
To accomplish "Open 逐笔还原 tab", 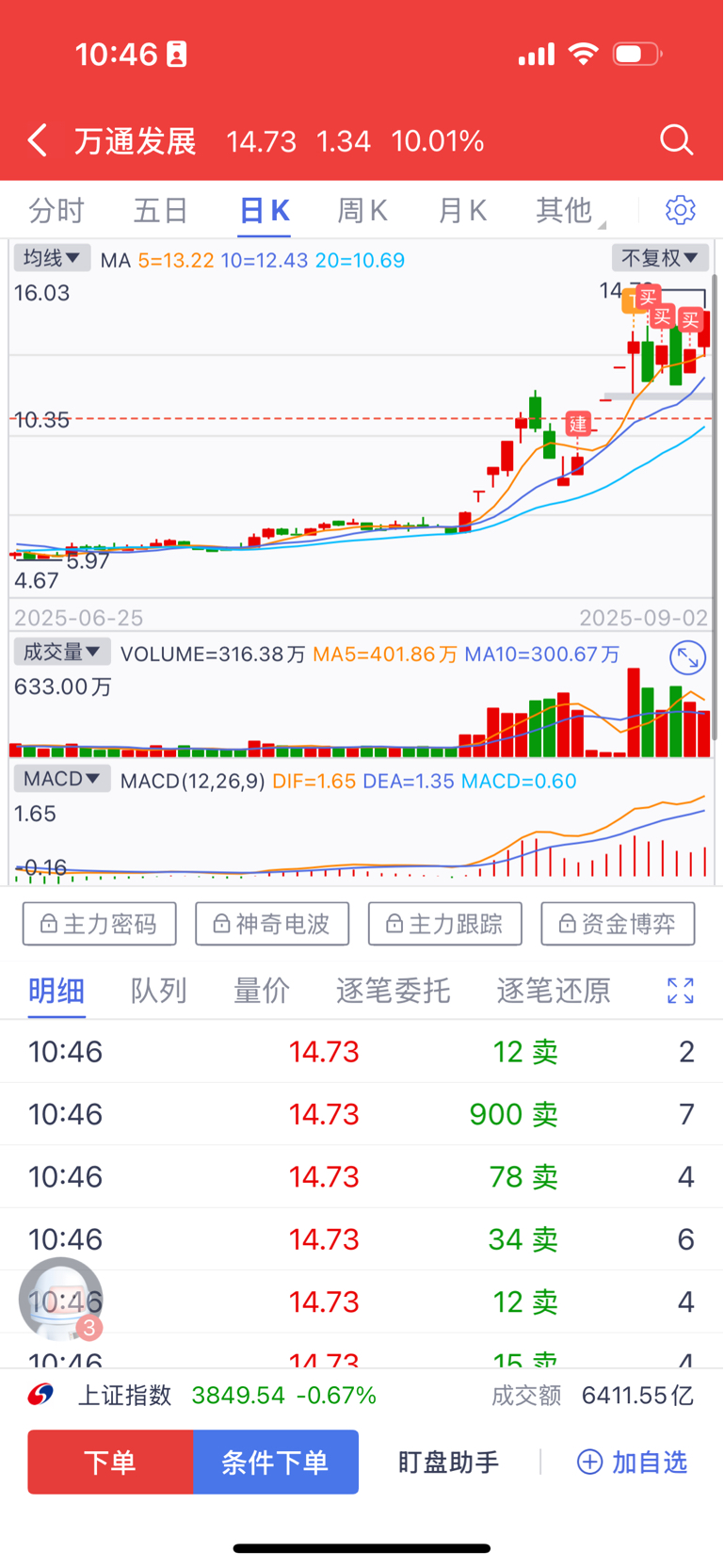I will coord(554,991).
